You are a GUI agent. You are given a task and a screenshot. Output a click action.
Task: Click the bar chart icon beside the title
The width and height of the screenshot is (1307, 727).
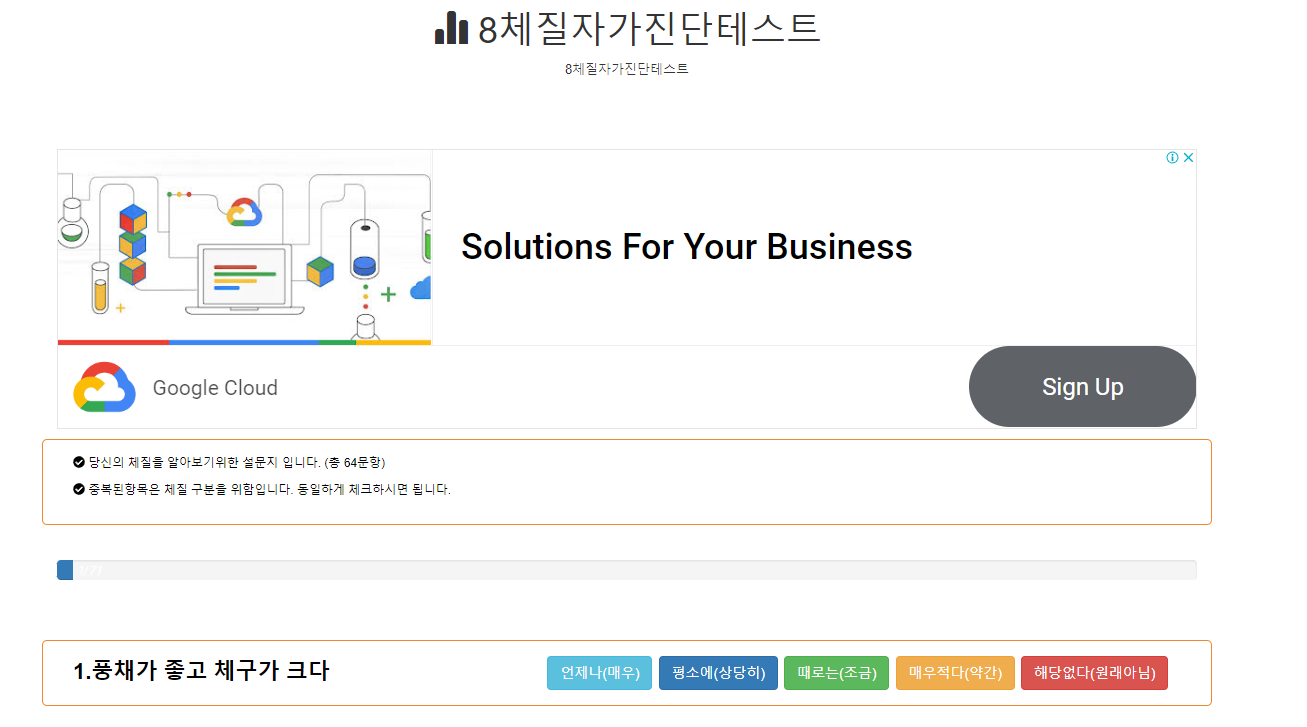click(452, 28)
